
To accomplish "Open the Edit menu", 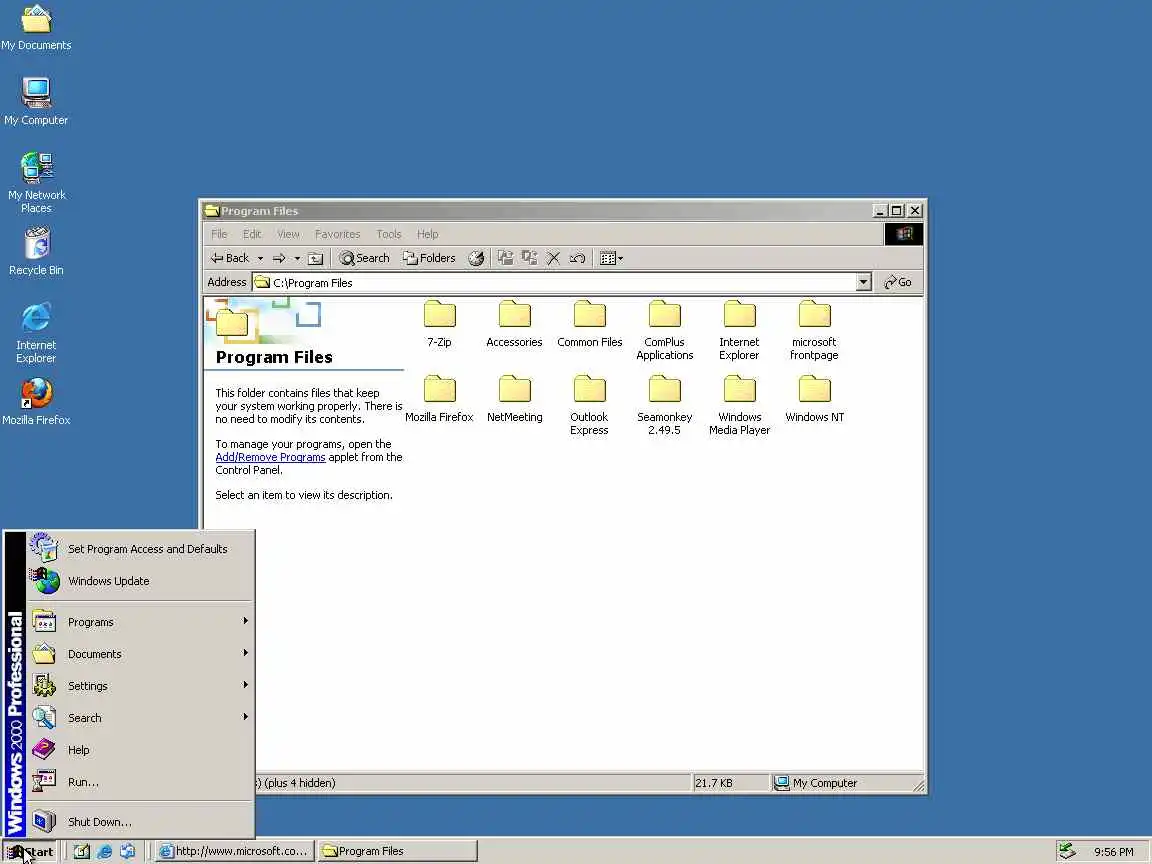I will 252,234.
